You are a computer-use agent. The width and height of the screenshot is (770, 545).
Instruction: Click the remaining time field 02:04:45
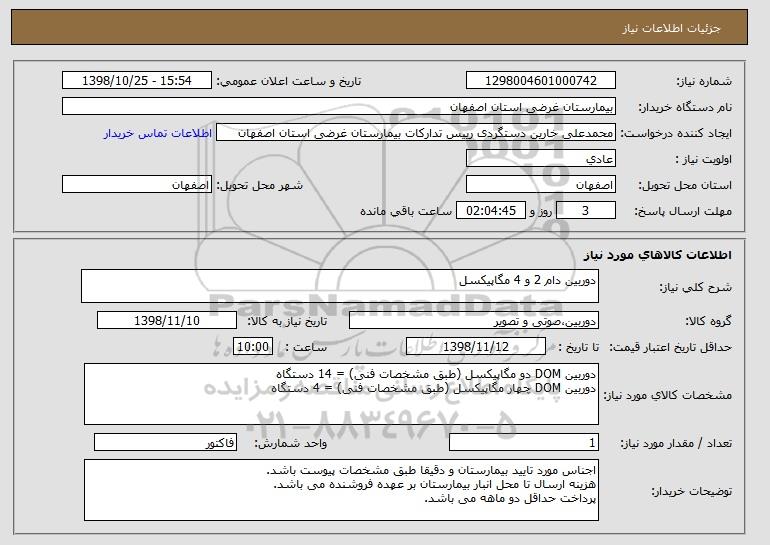491,211
